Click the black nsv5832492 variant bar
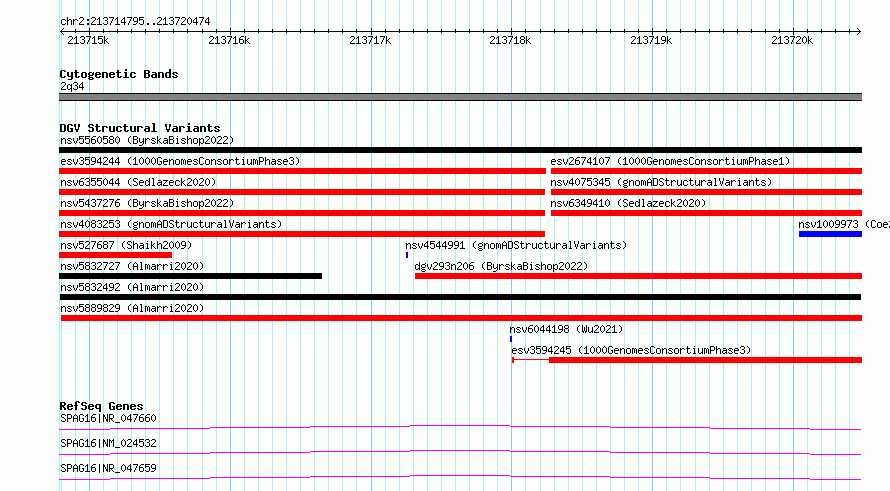Image resolution: width=890 pixels, height=491 pixels. [x=460, y=297]
